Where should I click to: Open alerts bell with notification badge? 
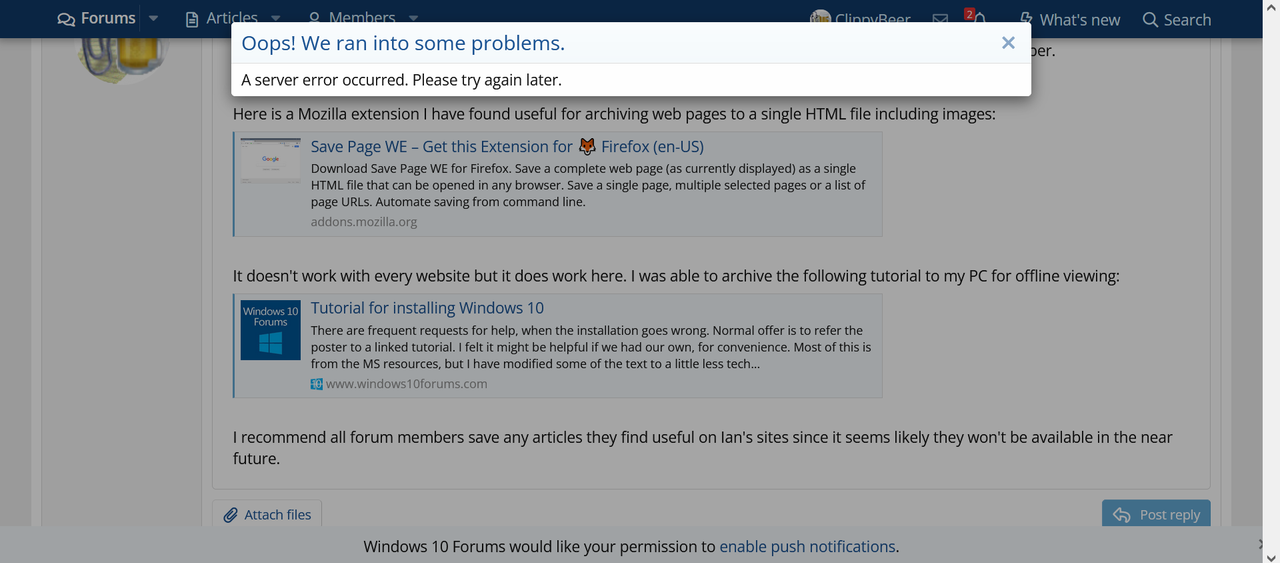click(977, 19)
